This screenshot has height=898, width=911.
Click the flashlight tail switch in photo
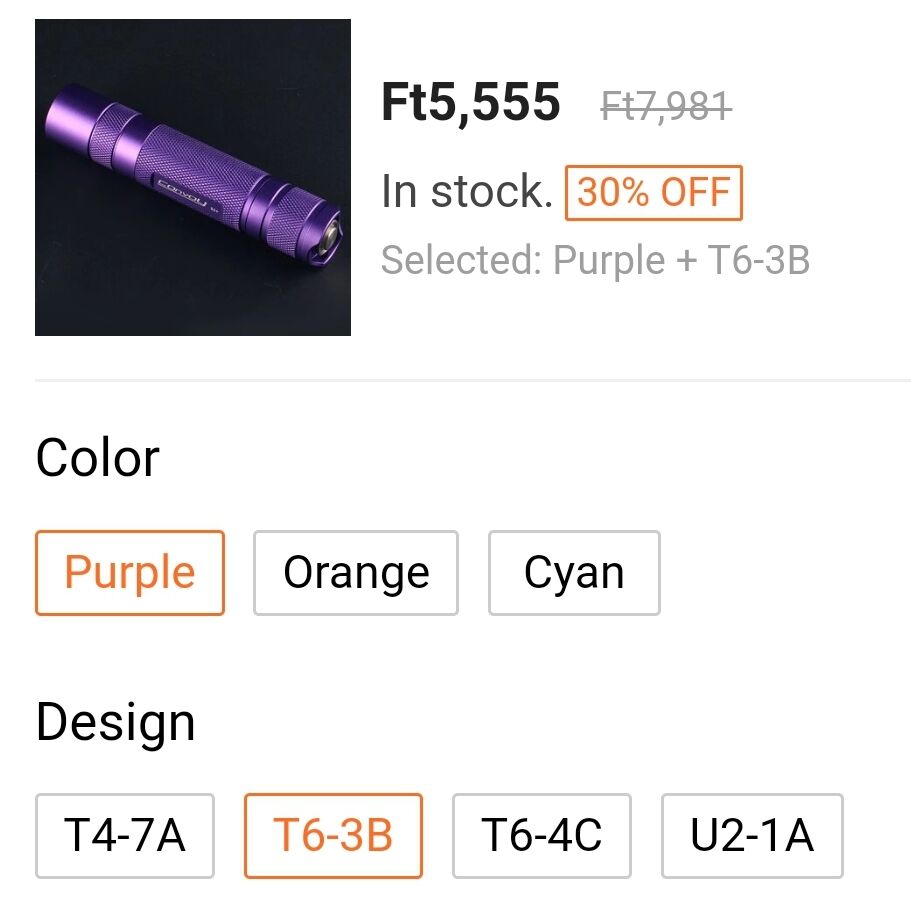pos(327,239)
